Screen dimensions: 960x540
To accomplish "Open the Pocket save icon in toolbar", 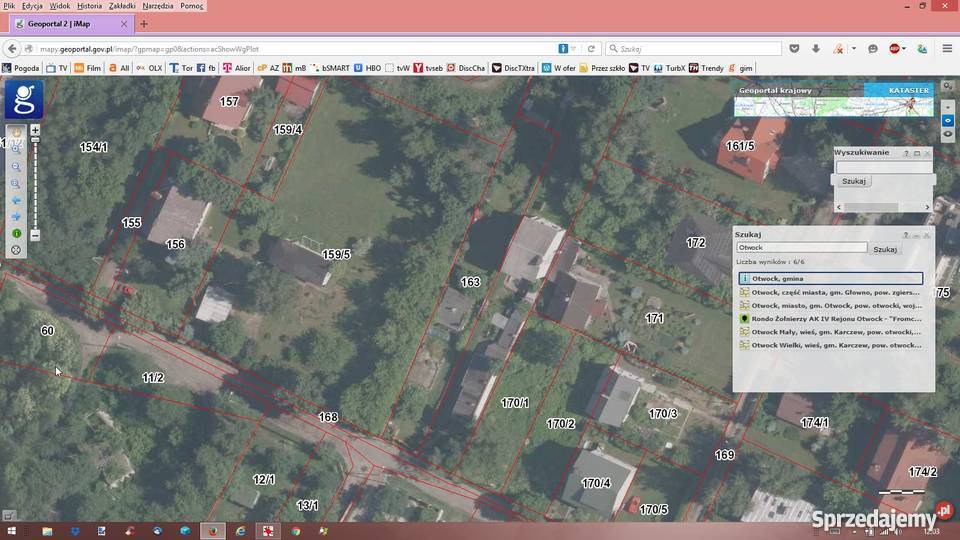I will click(794, 48).
